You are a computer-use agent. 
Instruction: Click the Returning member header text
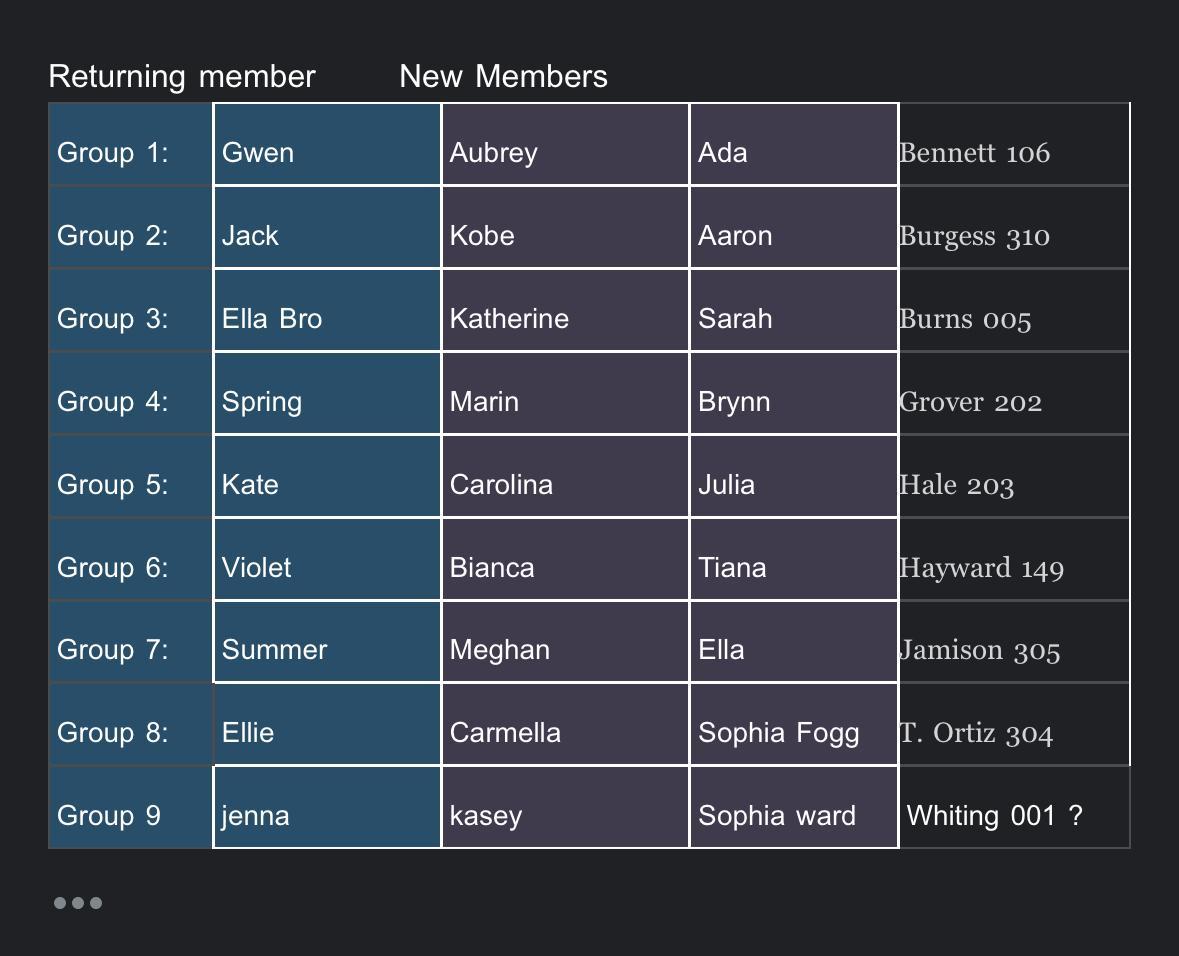tap(182, 77)
